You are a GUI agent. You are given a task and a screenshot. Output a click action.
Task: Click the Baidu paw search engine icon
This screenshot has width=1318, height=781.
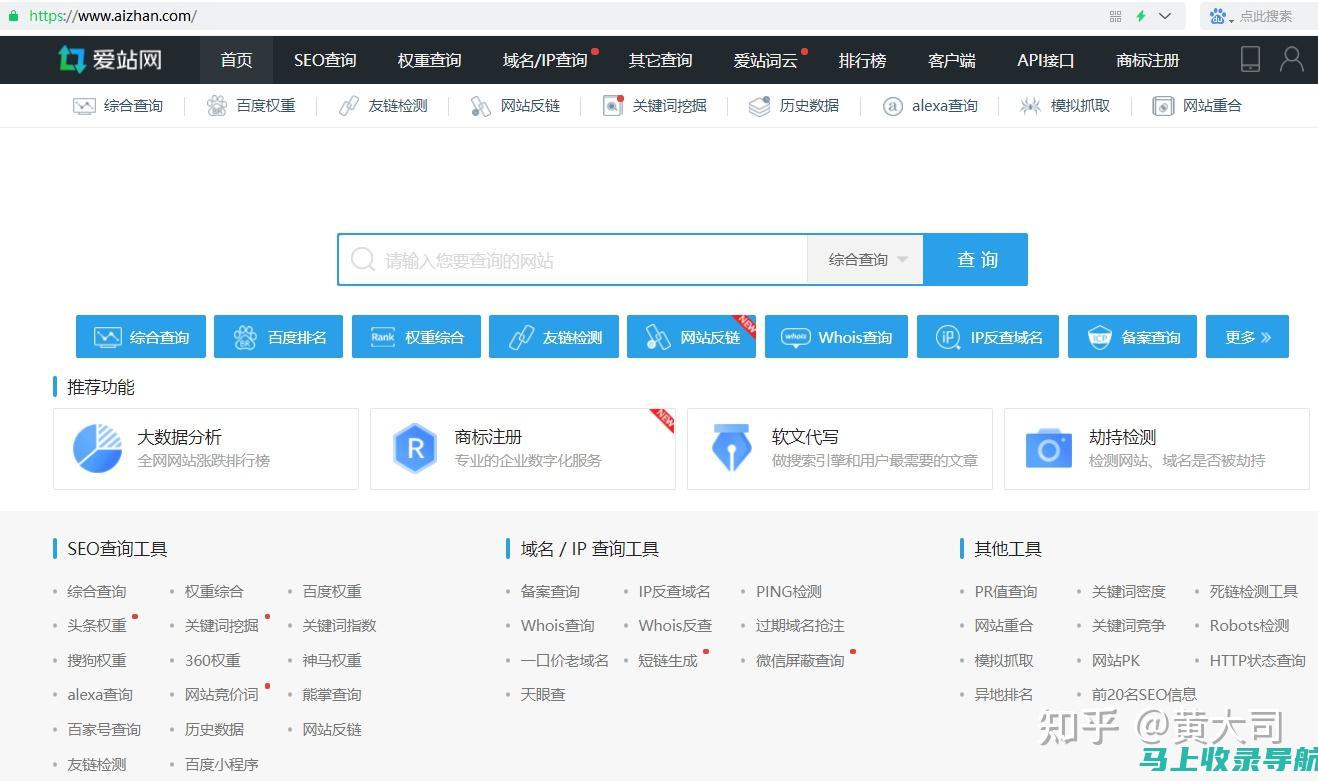point(1217,16)
